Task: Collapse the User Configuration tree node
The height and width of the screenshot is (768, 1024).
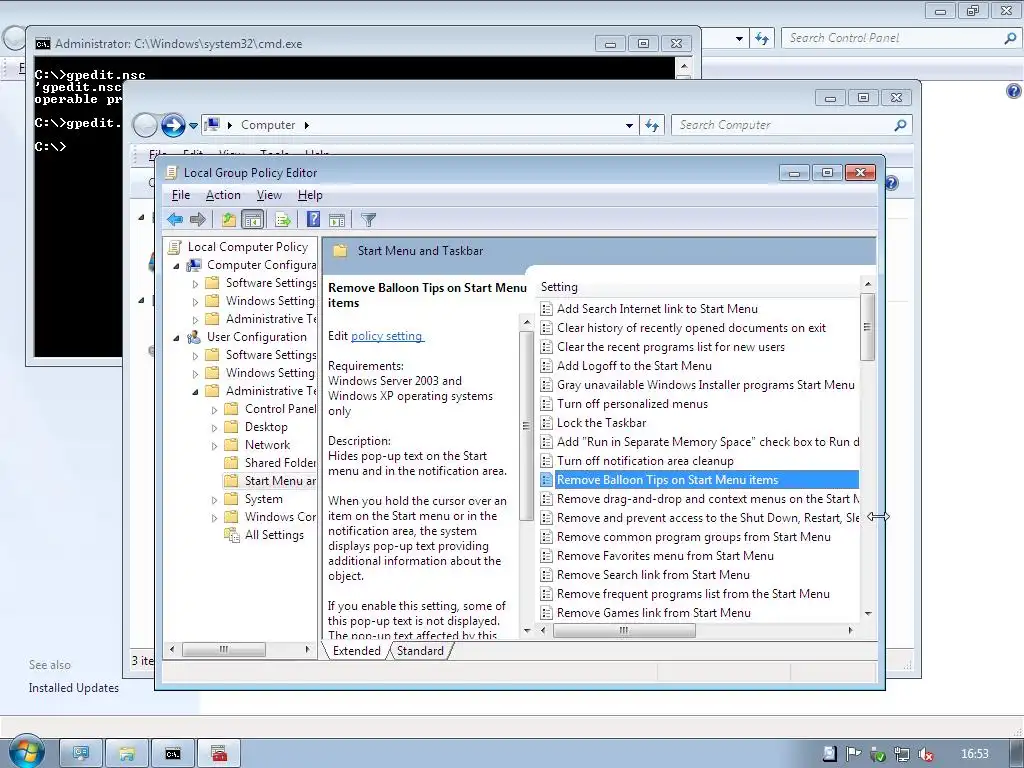Action: pyautogui.click(x=176, y=338)
